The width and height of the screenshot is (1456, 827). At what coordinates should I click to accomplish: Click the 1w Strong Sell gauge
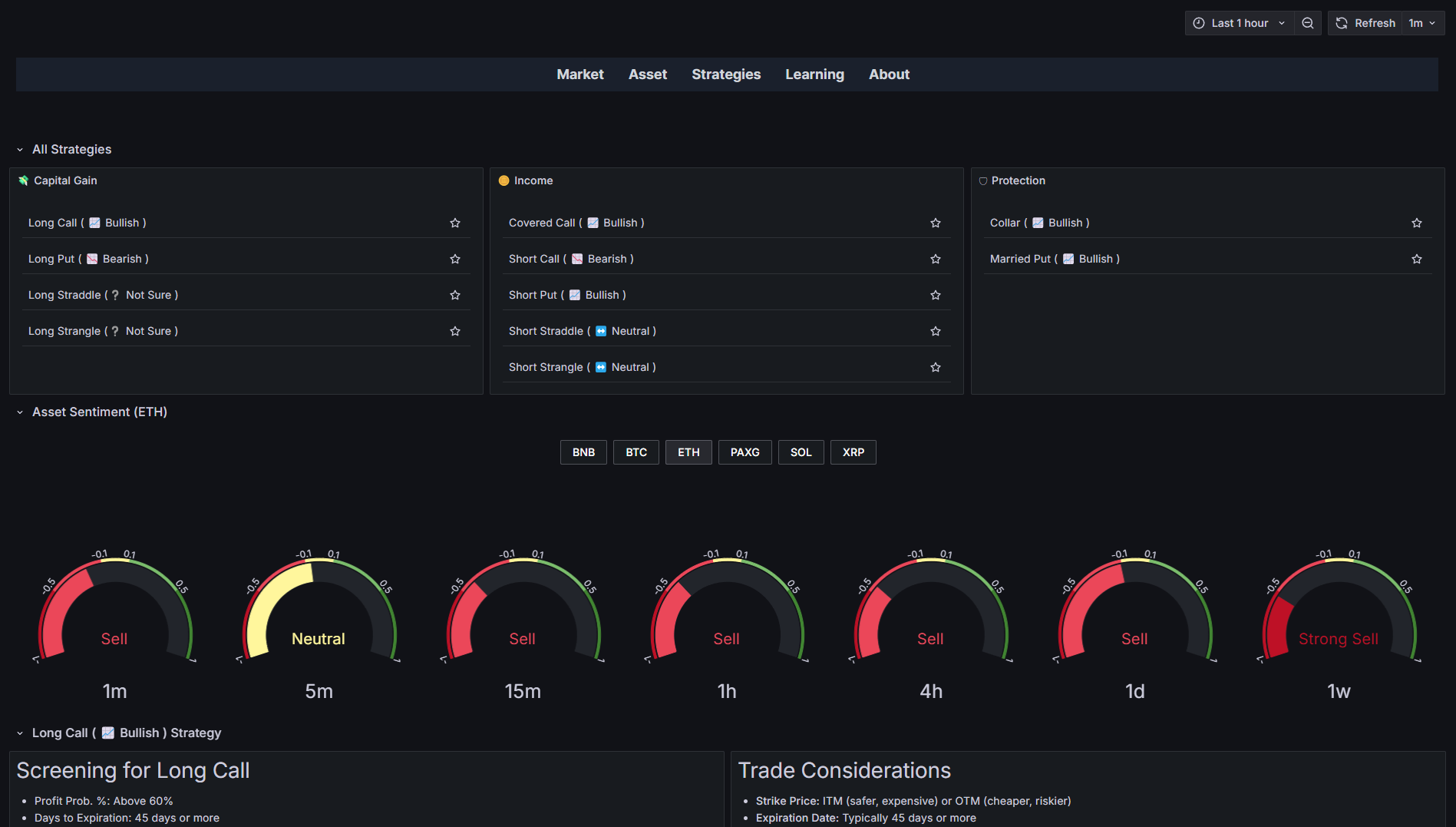click(x=1338, y=614)
